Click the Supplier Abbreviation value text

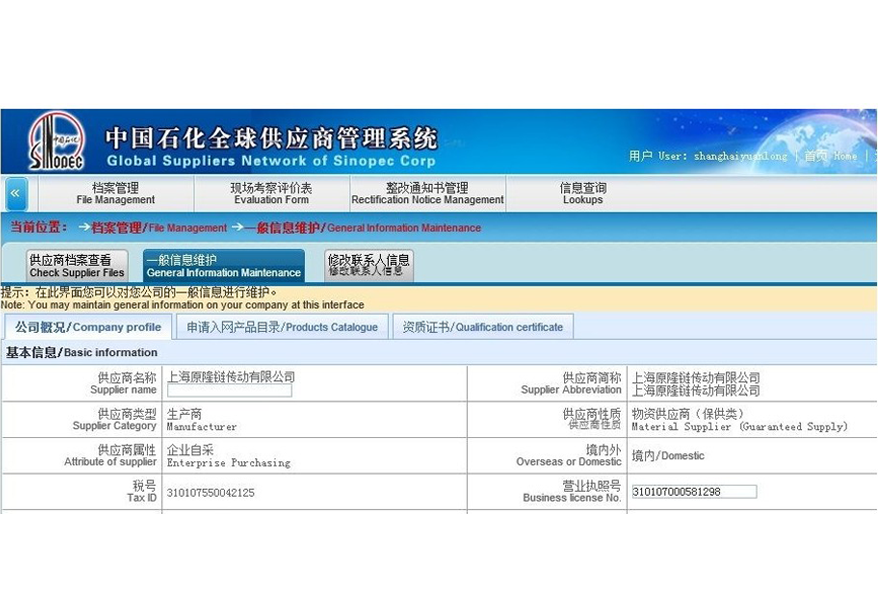(x=696, y=384)
